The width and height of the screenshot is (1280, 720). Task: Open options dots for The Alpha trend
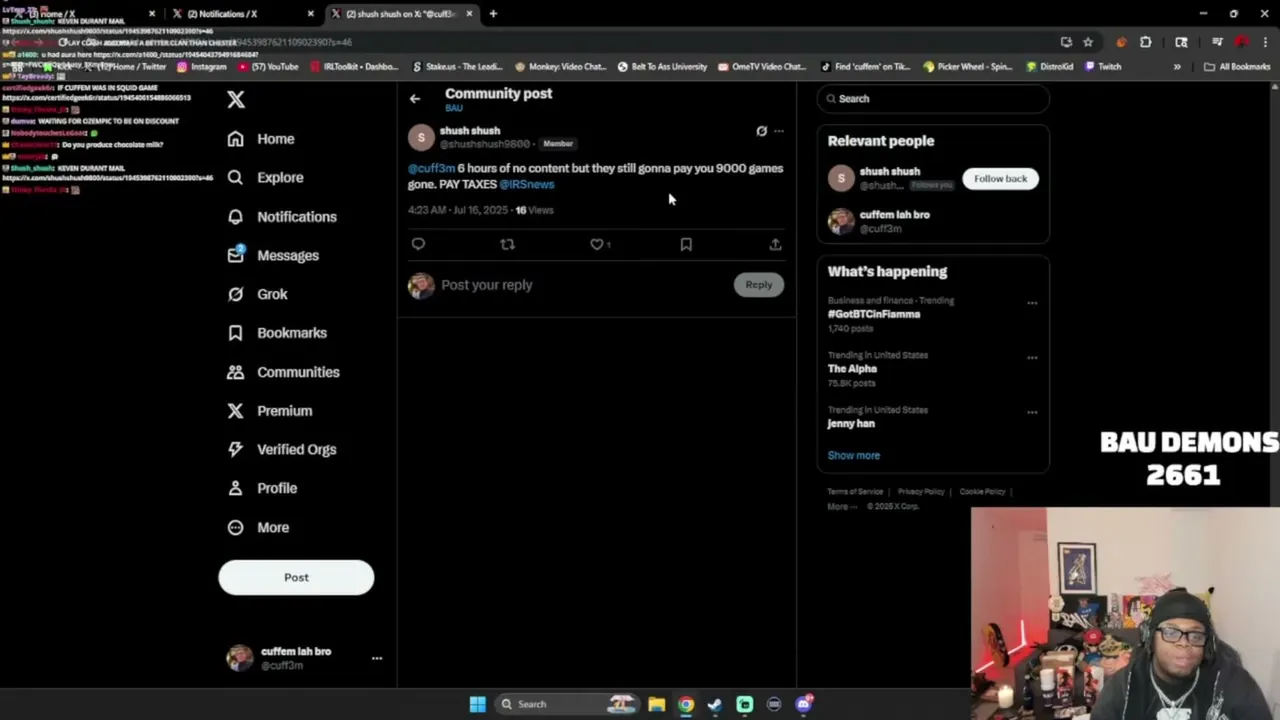pos(1032,358)
